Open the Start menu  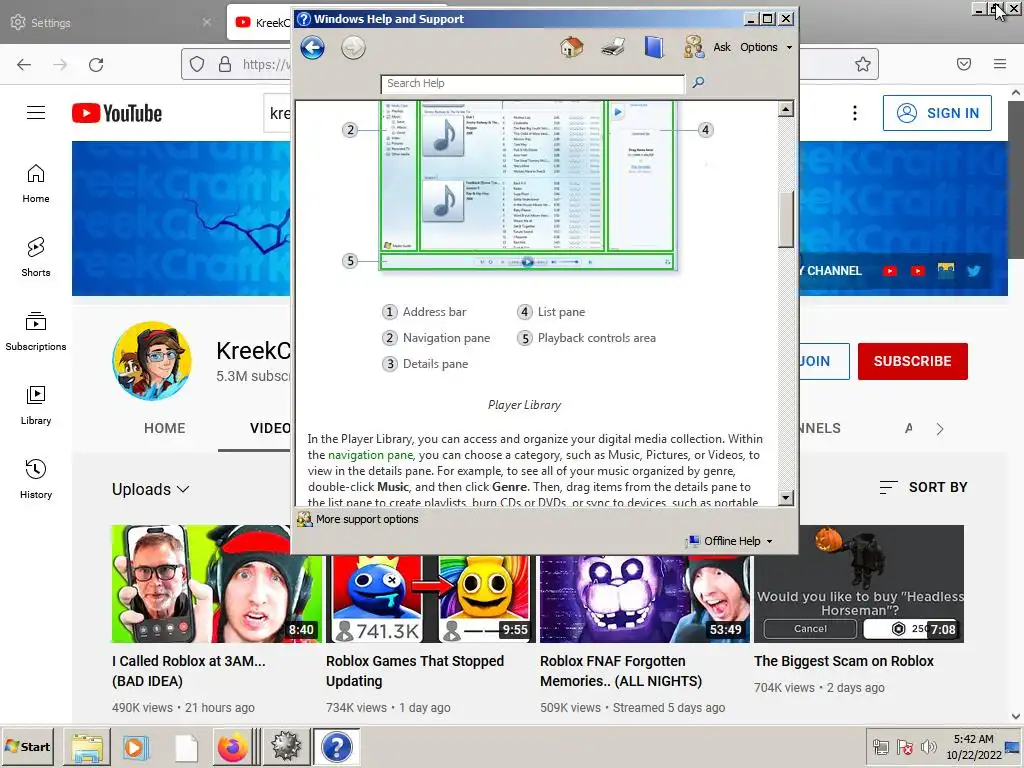tap(27, 746)
